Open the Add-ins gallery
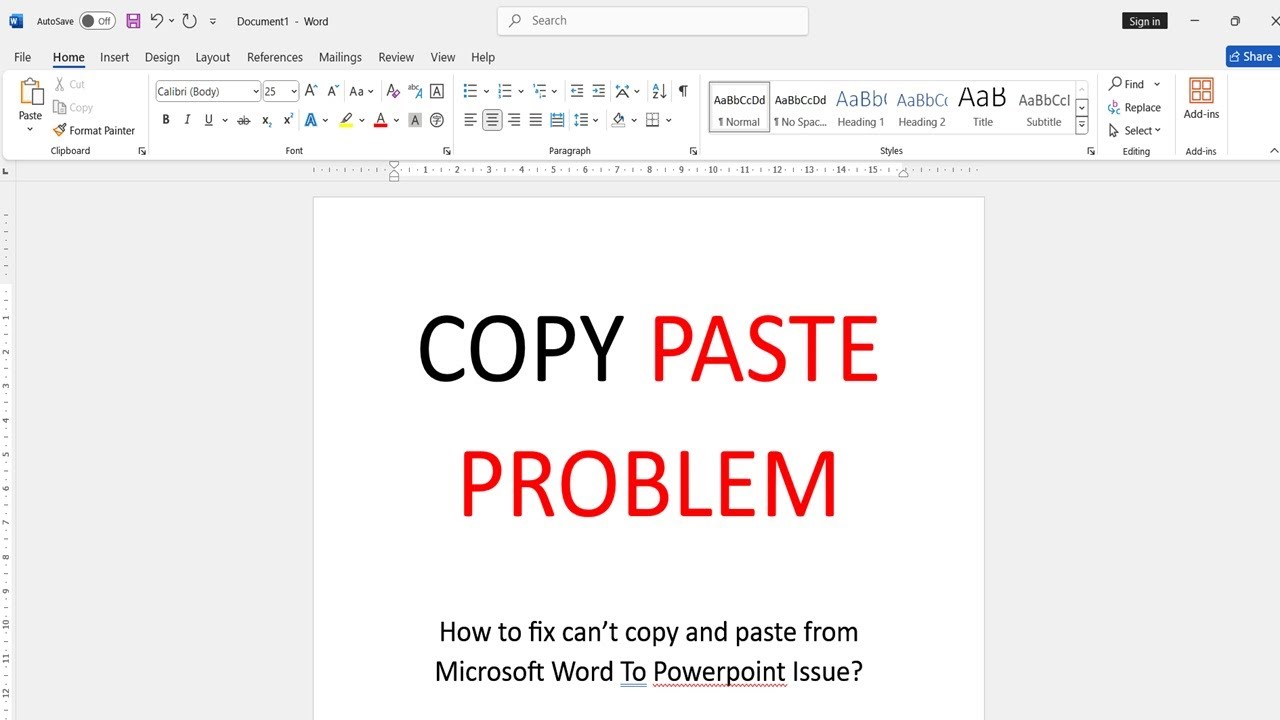 1201,98
